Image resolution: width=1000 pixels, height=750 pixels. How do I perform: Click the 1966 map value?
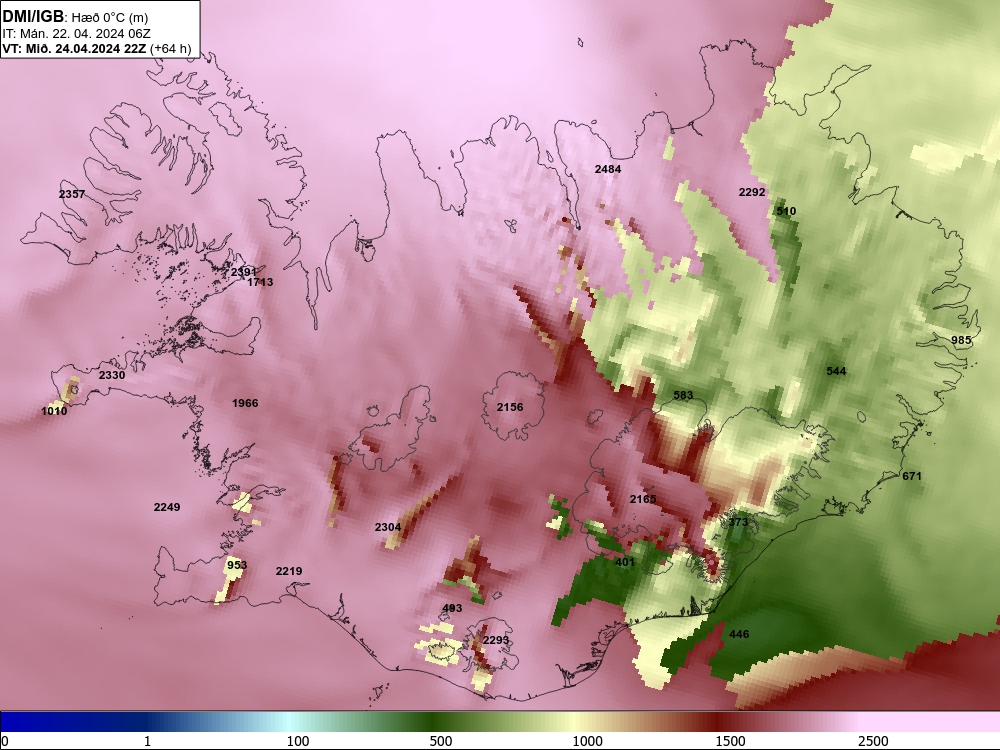pyautogui.click(x=245, y=403)
